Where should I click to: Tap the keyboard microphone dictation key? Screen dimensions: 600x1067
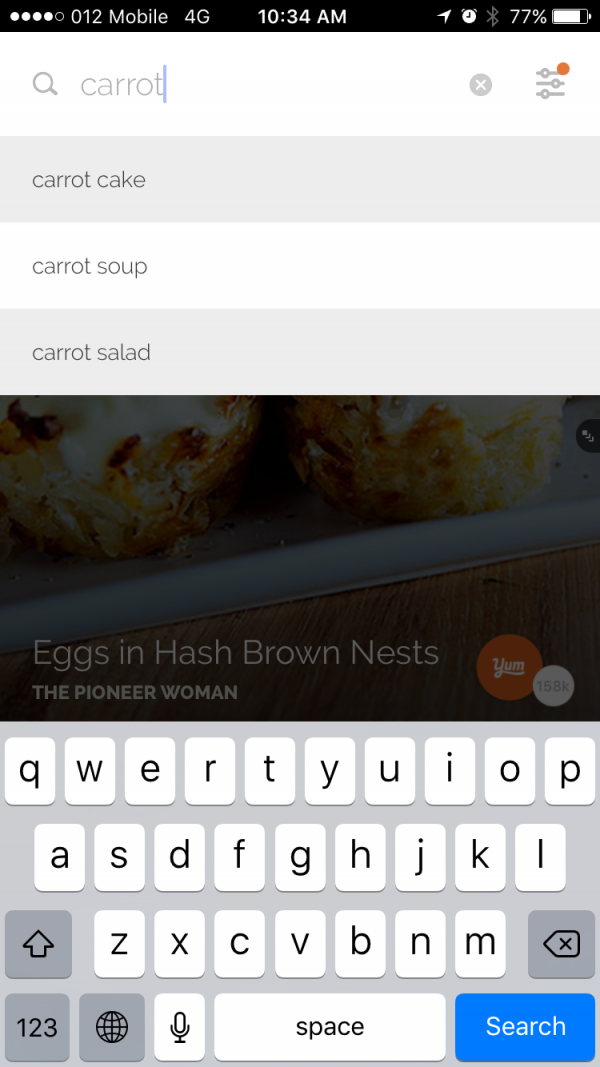pos(180,1026)
